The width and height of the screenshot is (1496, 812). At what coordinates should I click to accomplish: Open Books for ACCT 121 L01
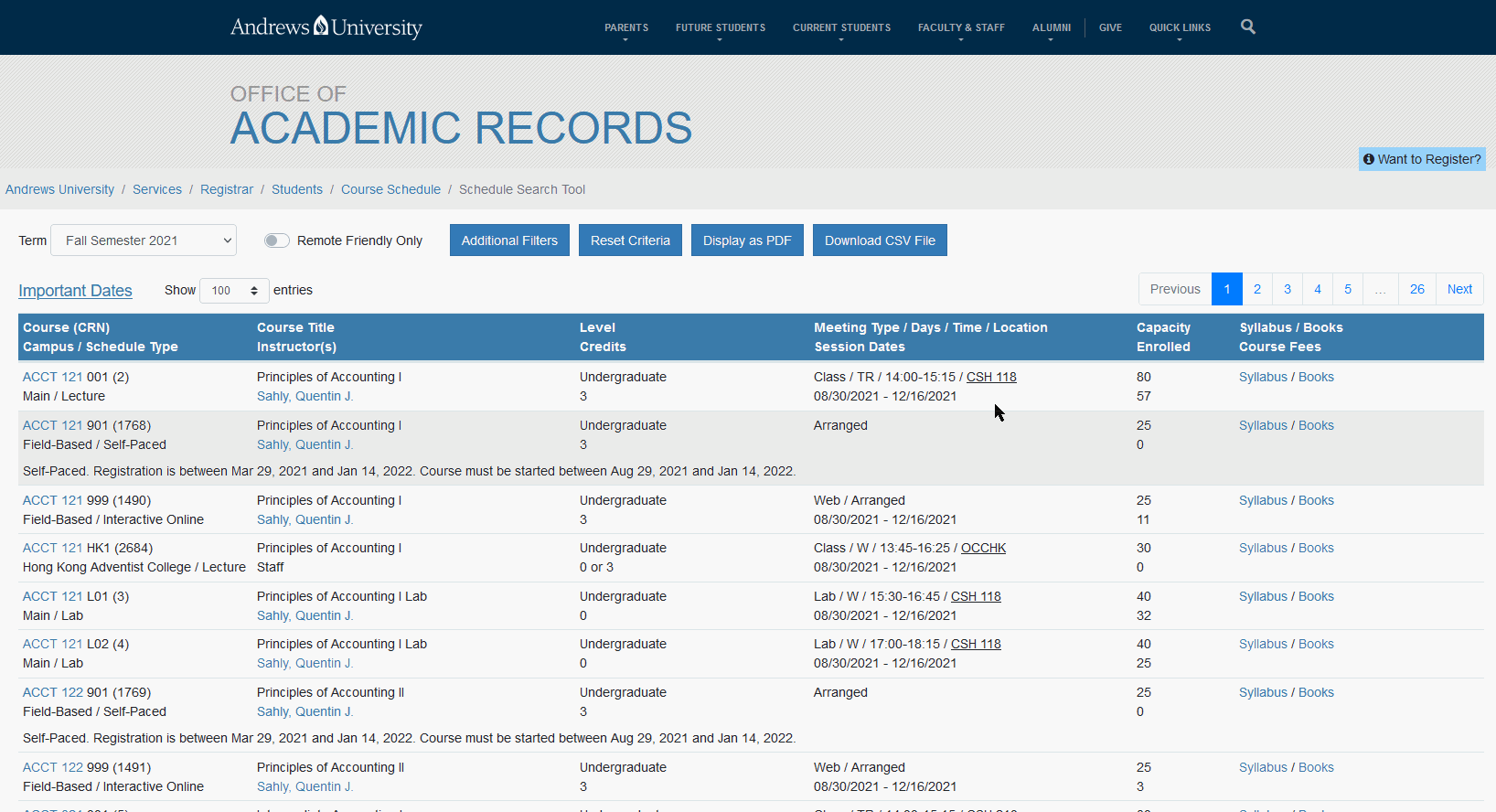coord(1316,596)
